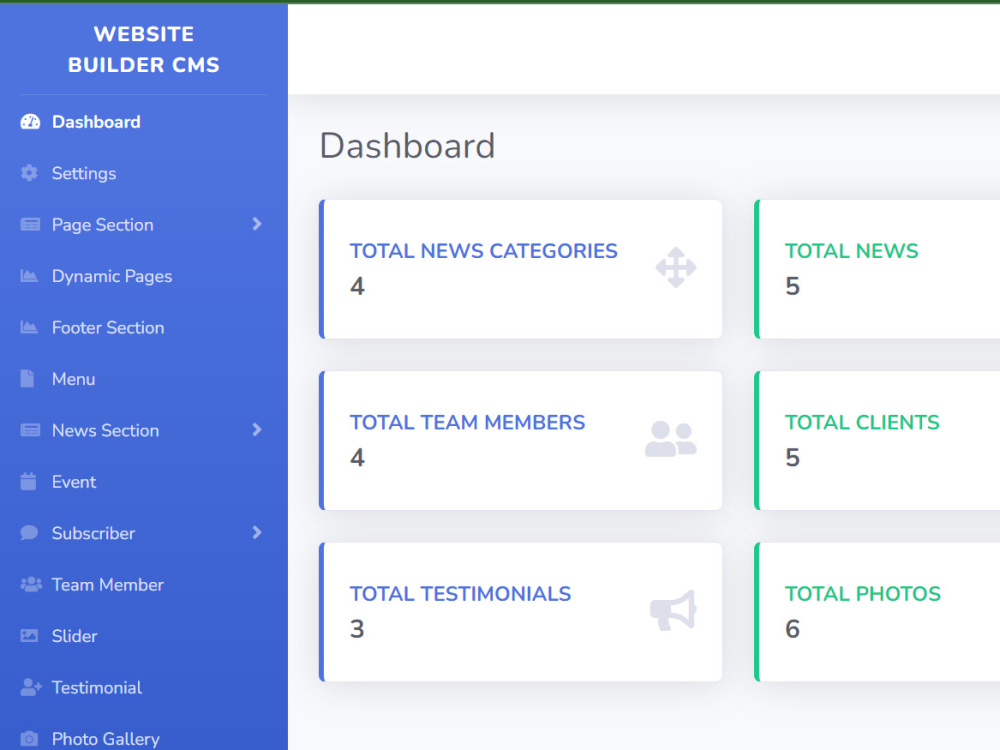Click the Slider image icon

[29, 636]
